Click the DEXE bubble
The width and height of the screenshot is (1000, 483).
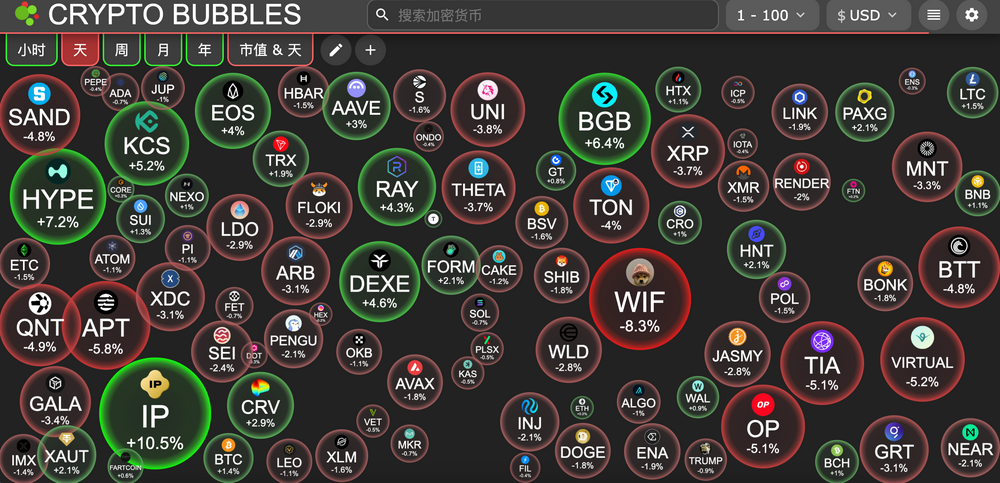pos(379,281)
